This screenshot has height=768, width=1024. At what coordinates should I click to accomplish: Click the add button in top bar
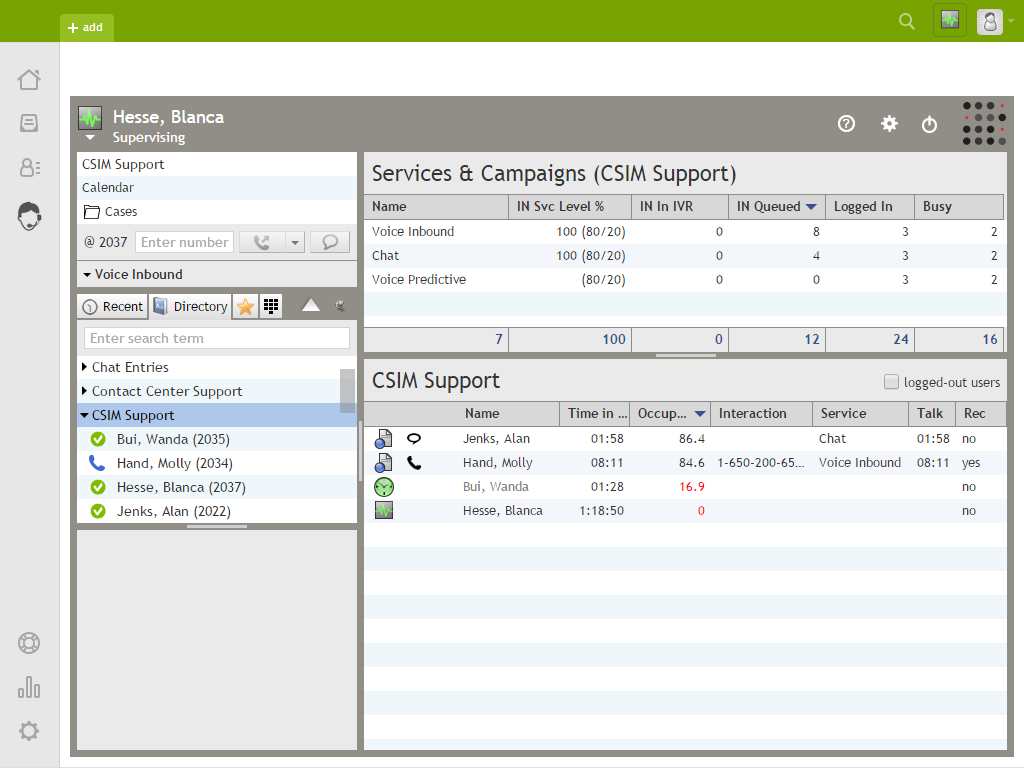86,28
